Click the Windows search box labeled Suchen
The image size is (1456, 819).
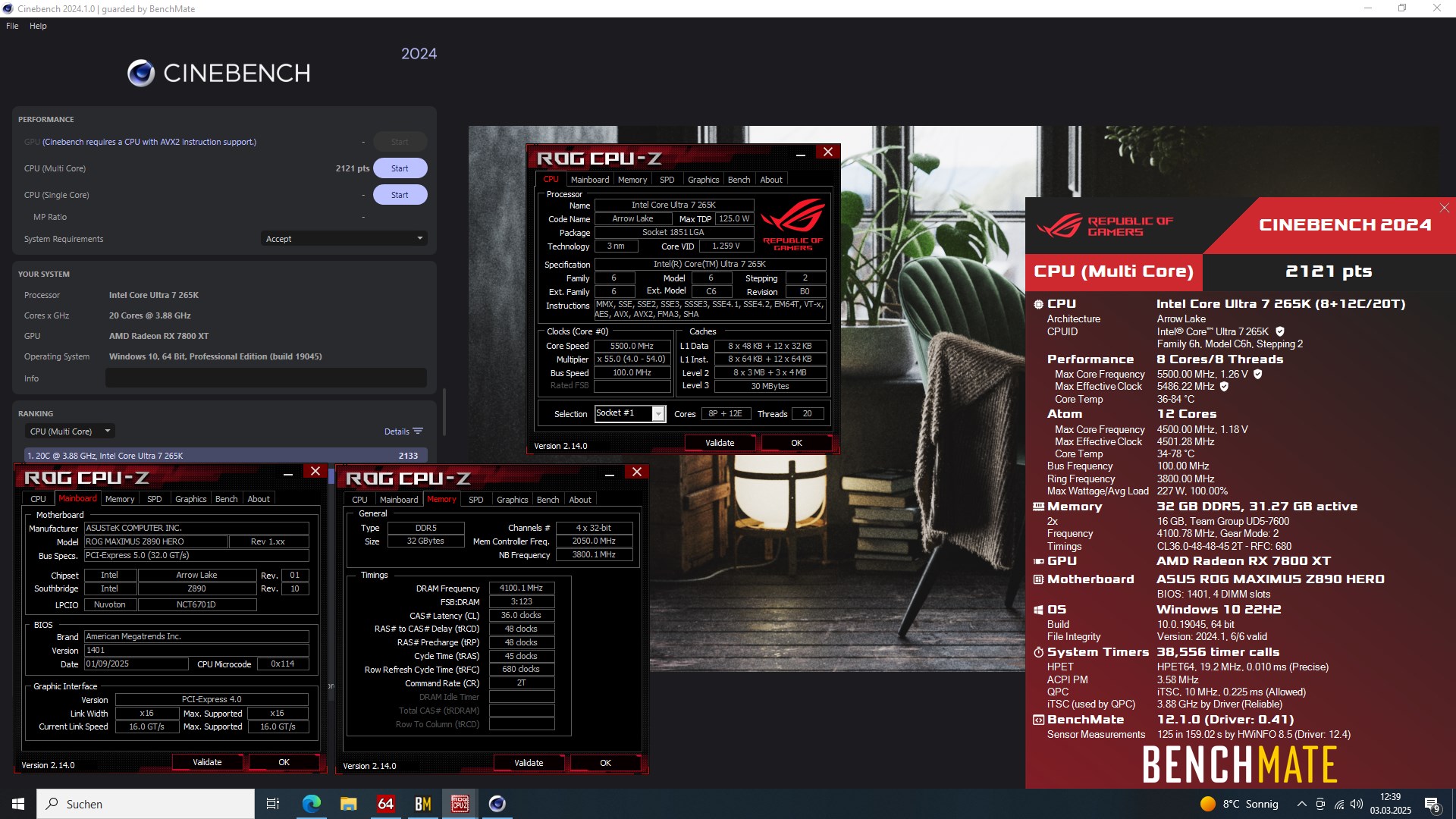click(x=146, y=804)
